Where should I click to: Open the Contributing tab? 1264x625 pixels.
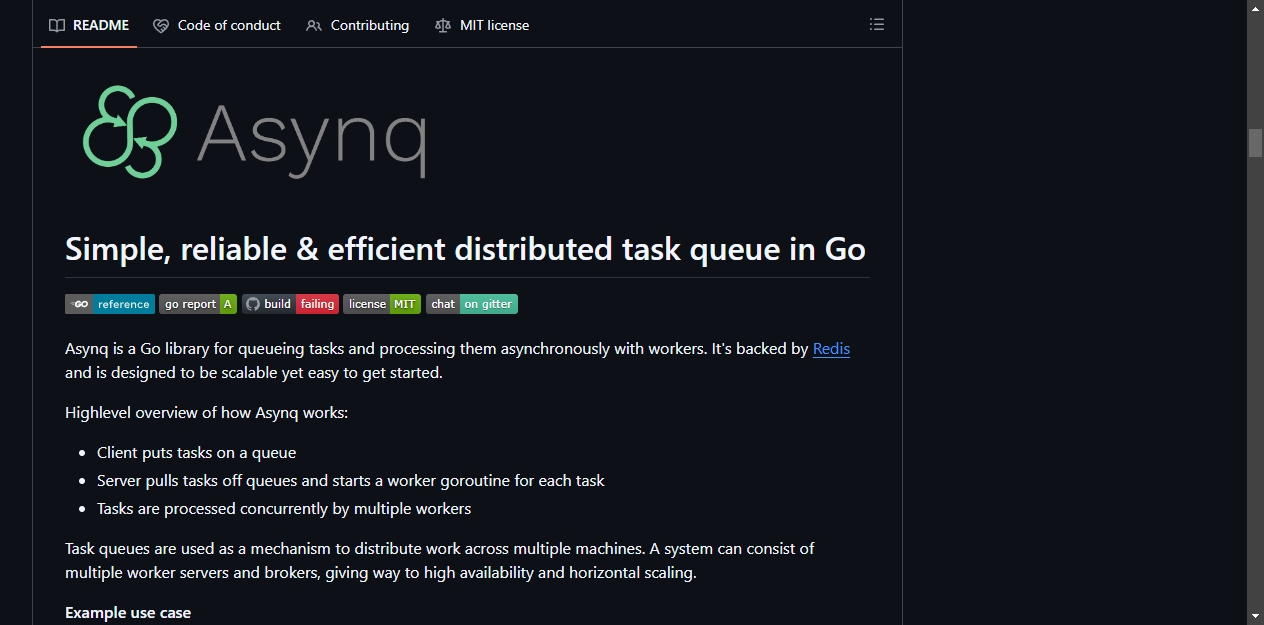[358, 25]
